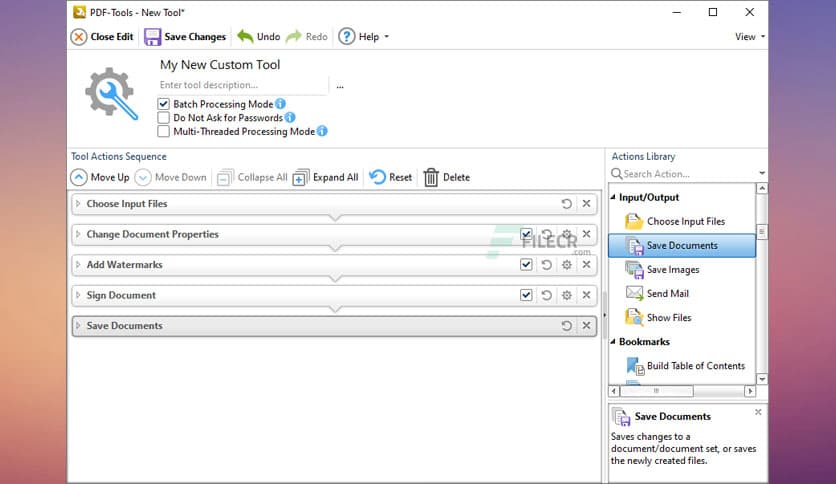836x484 pixels.
Task: Reset the Choose Input Files action
Action: pos(566,204)
